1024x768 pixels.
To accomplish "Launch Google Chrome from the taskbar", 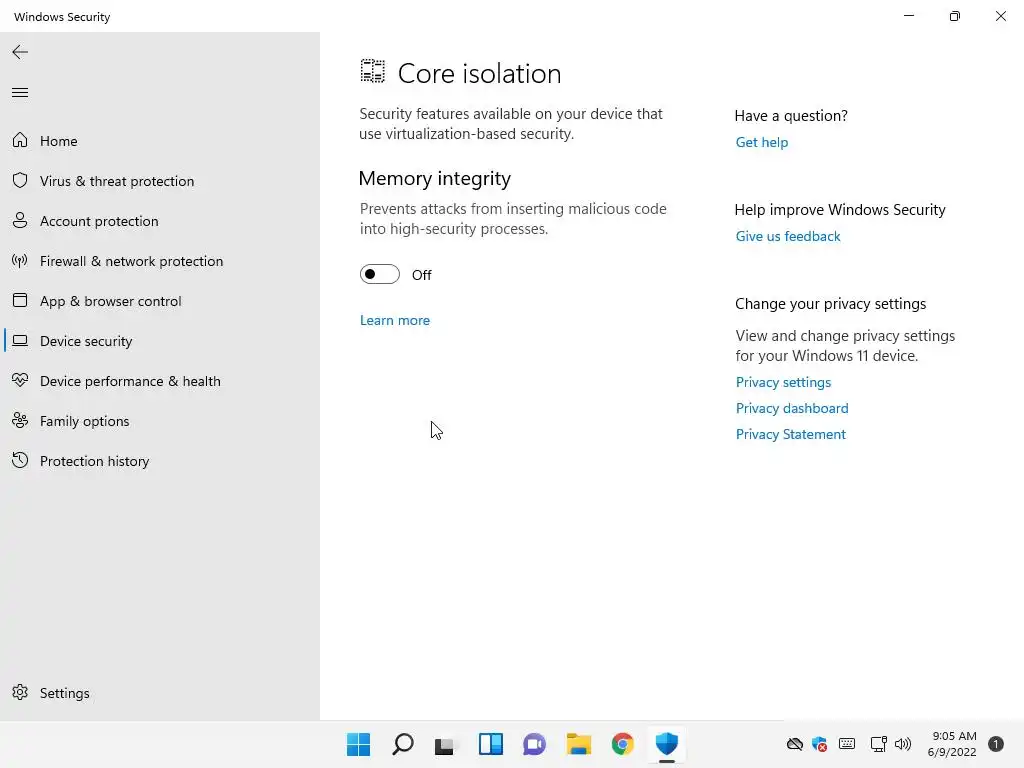I will pos(622,744).
